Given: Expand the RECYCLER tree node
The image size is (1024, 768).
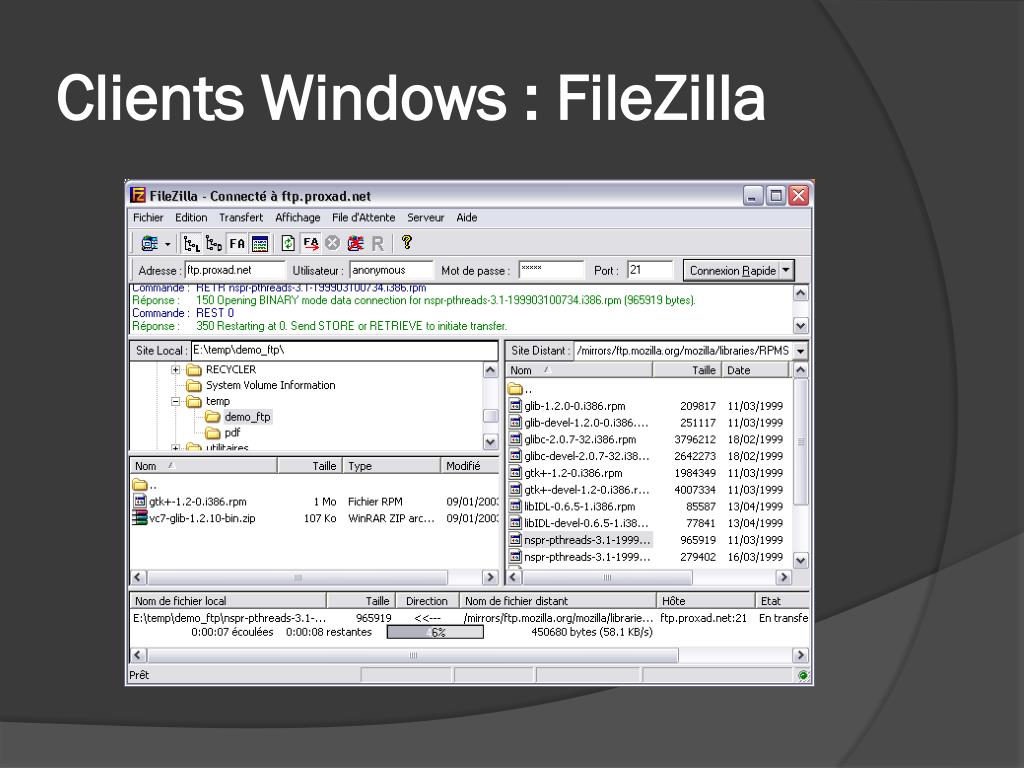Looking at the screenshot, I should pos(176,370).
